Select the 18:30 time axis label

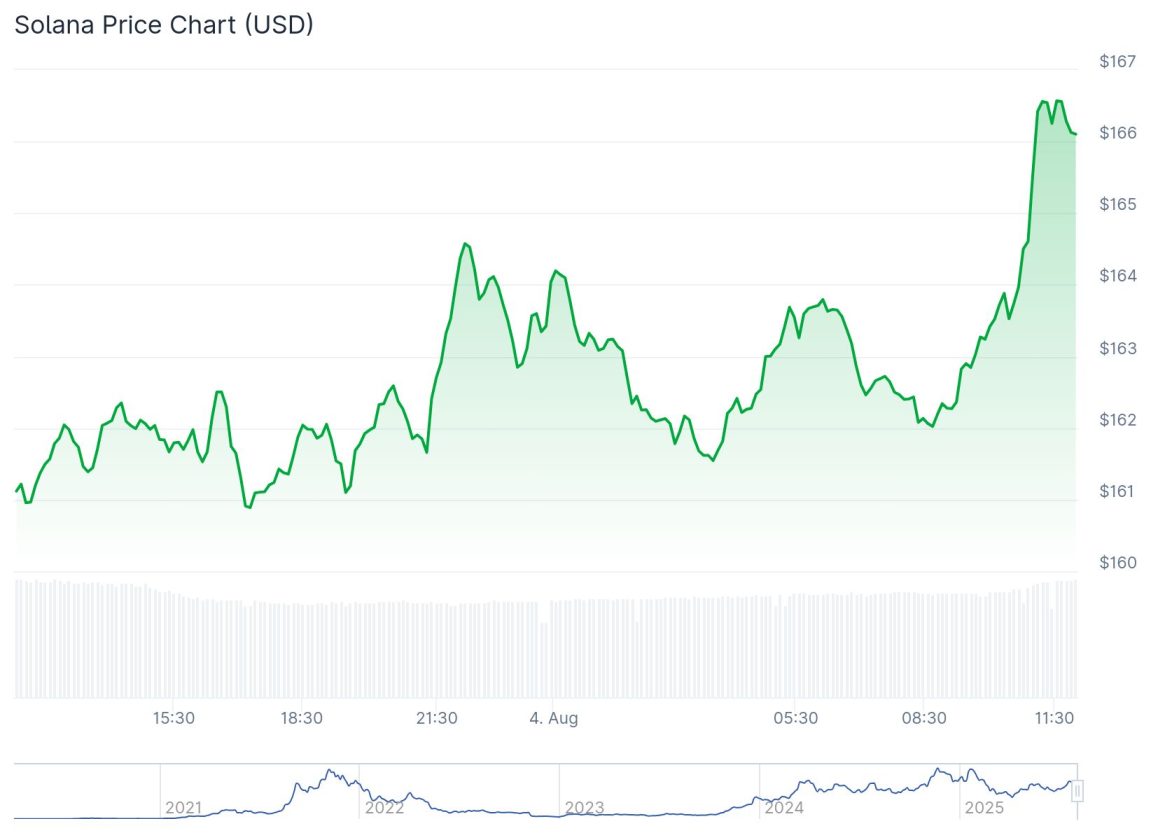click(301, 717)
